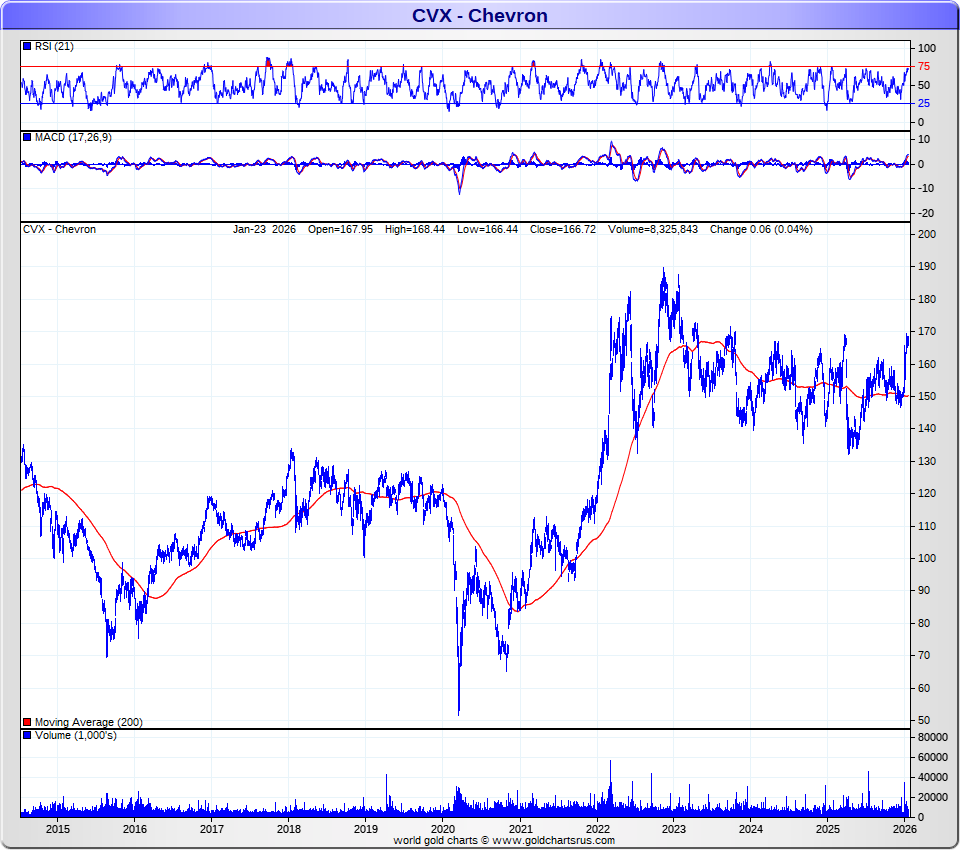Click the 2018 label on the time axis
The width and height of the screenshot is (960, 850).
289,829
